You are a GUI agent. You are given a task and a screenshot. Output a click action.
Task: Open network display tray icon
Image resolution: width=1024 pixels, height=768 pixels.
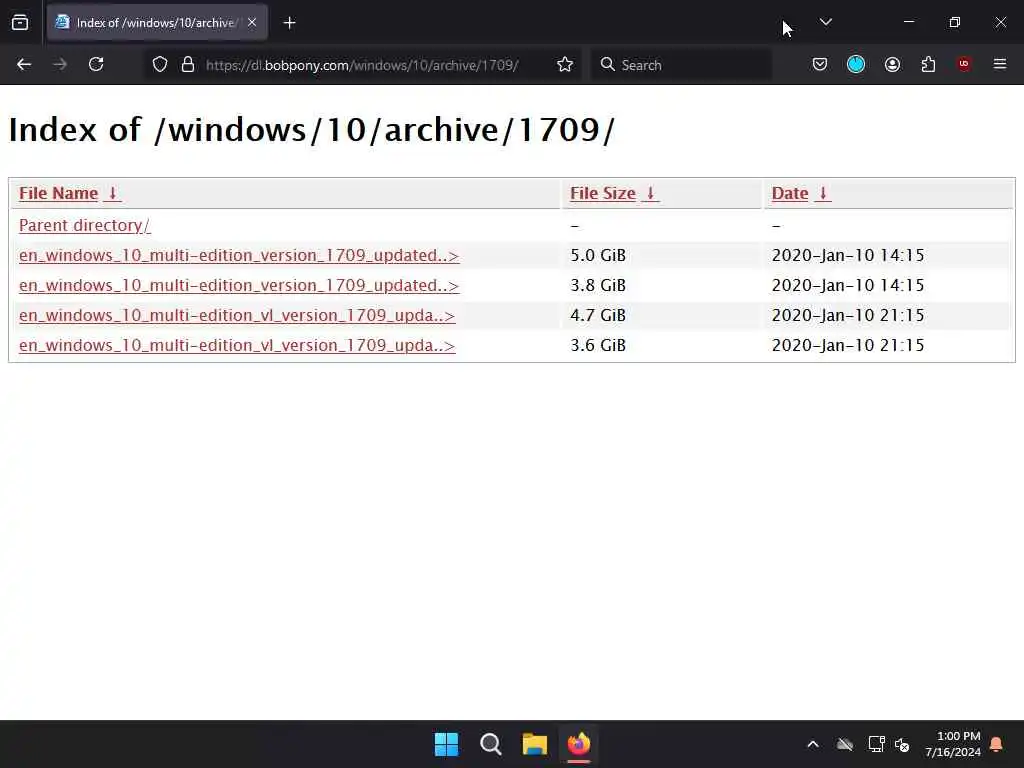[876, 744]
